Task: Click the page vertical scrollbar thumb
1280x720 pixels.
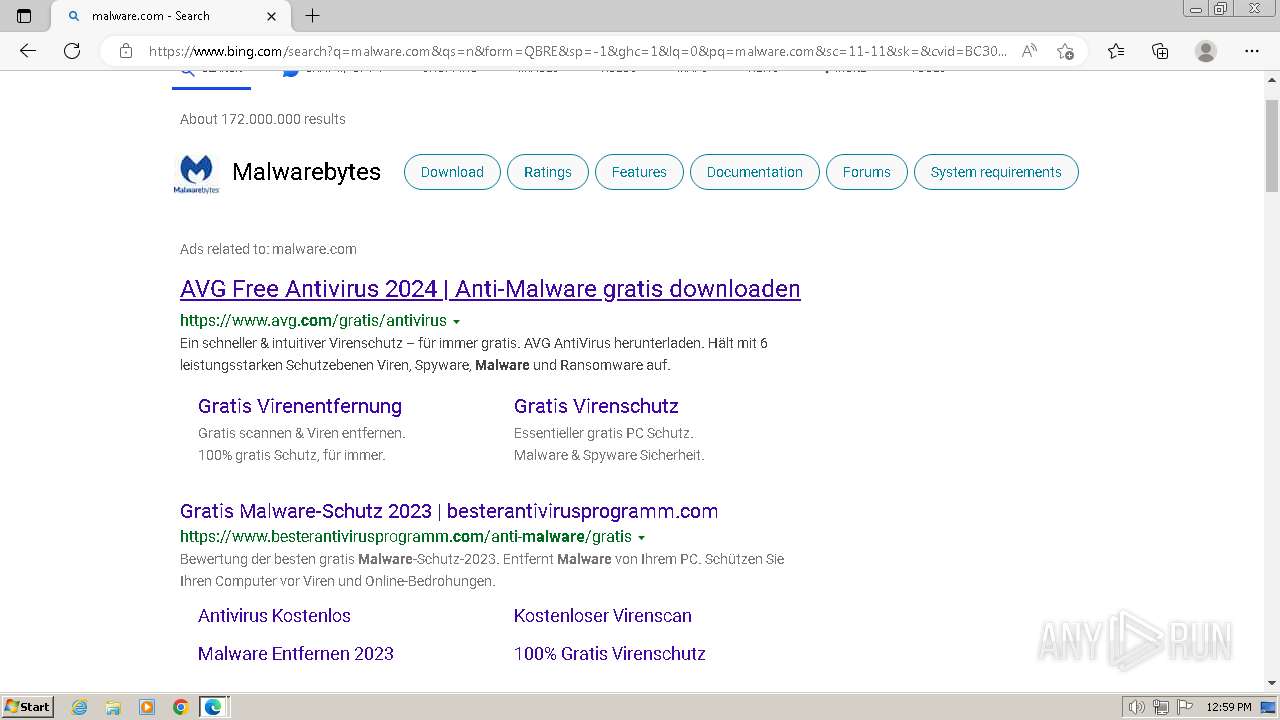Action: click(x=1272, y=145)
